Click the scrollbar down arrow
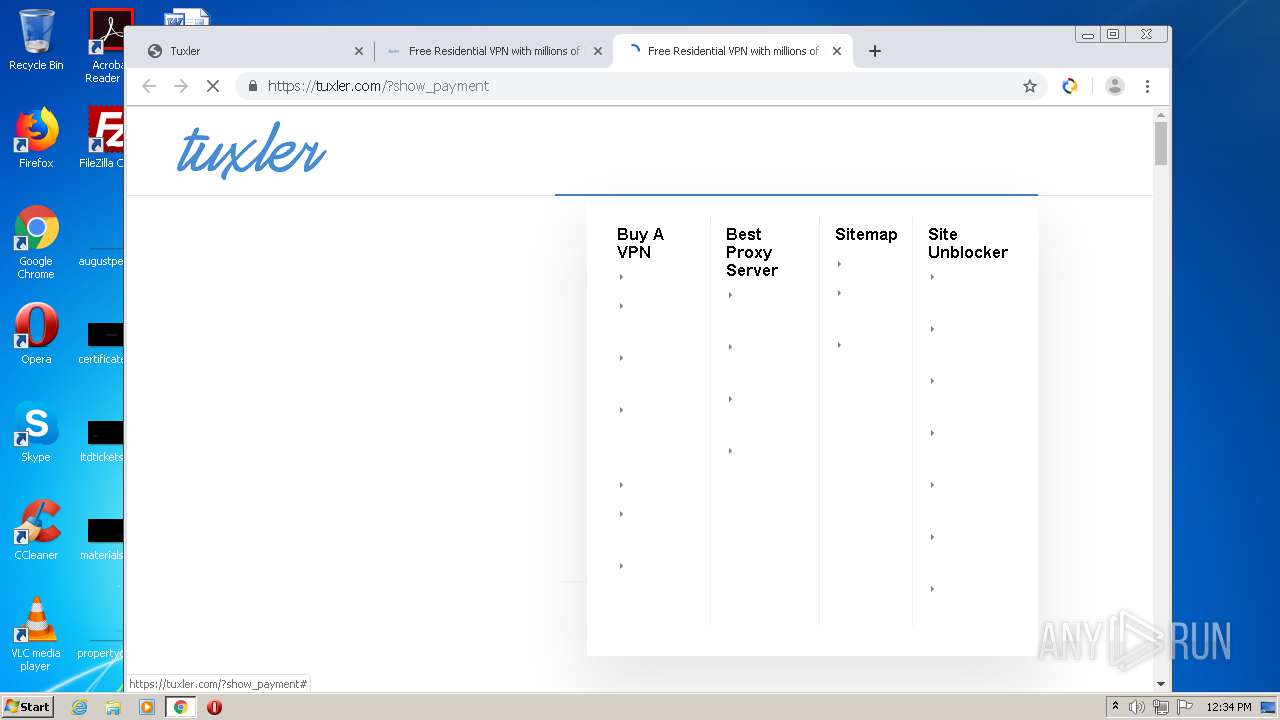 1161,684
